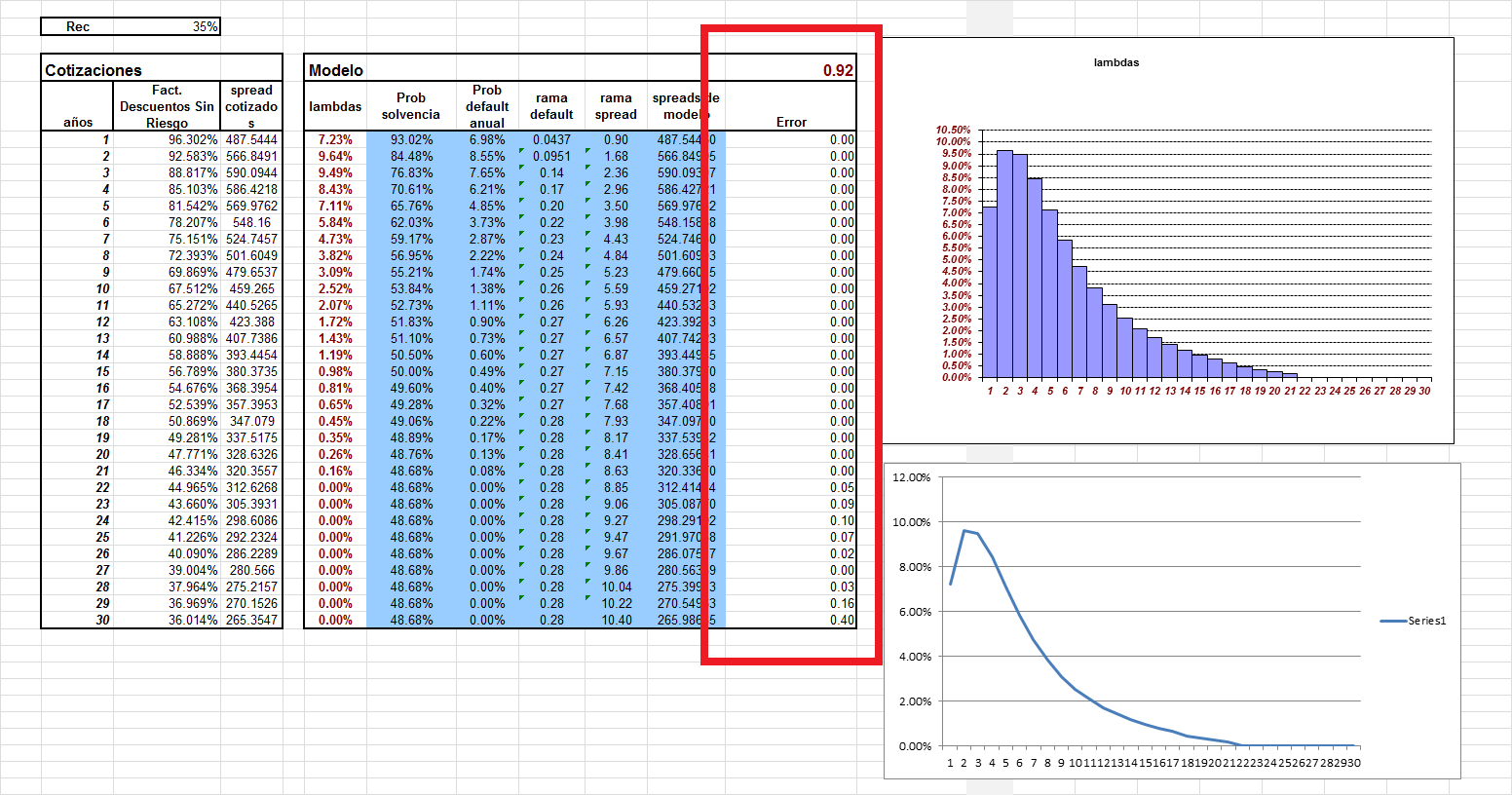Select rama spread cell 8.17

coord(616,437)
